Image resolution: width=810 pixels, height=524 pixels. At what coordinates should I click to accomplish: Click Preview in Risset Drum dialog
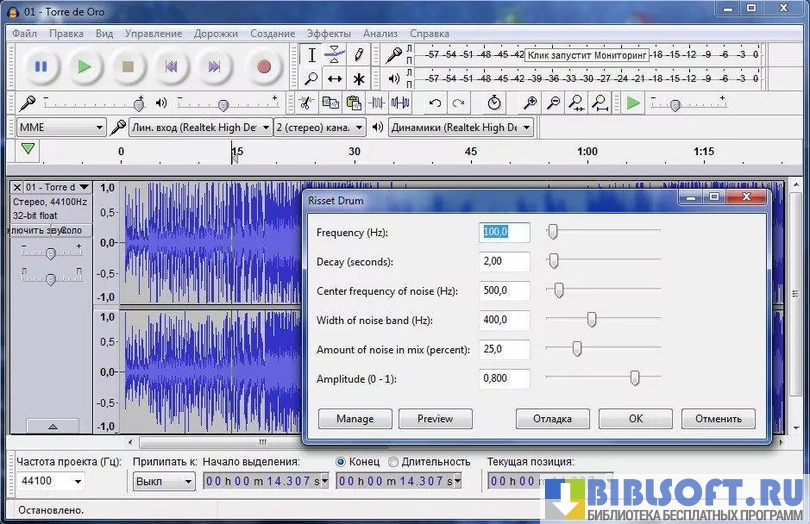tap(435, 419)
